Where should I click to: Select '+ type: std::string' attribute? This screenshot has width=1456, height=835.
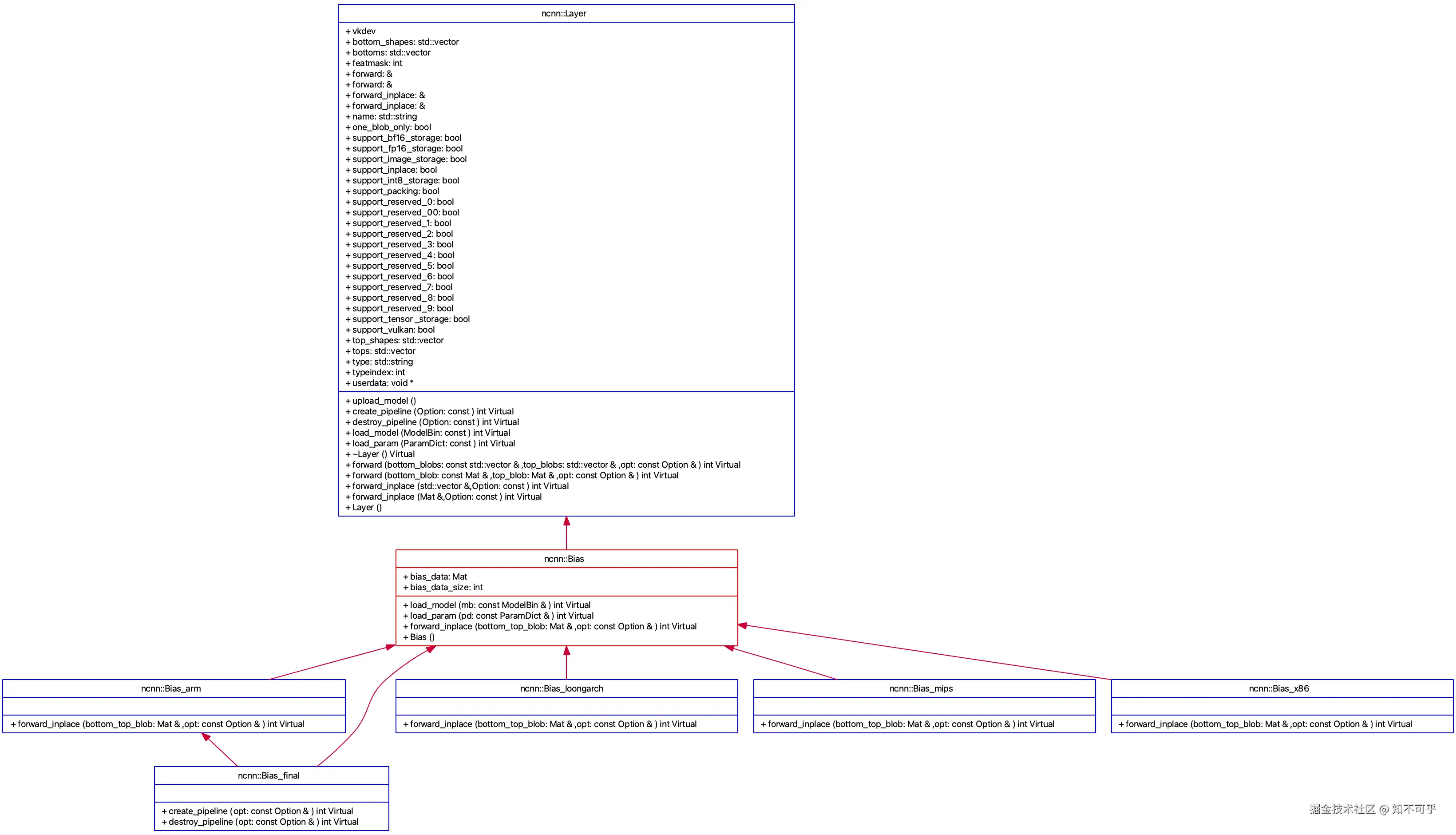click(x=379, y=362)
